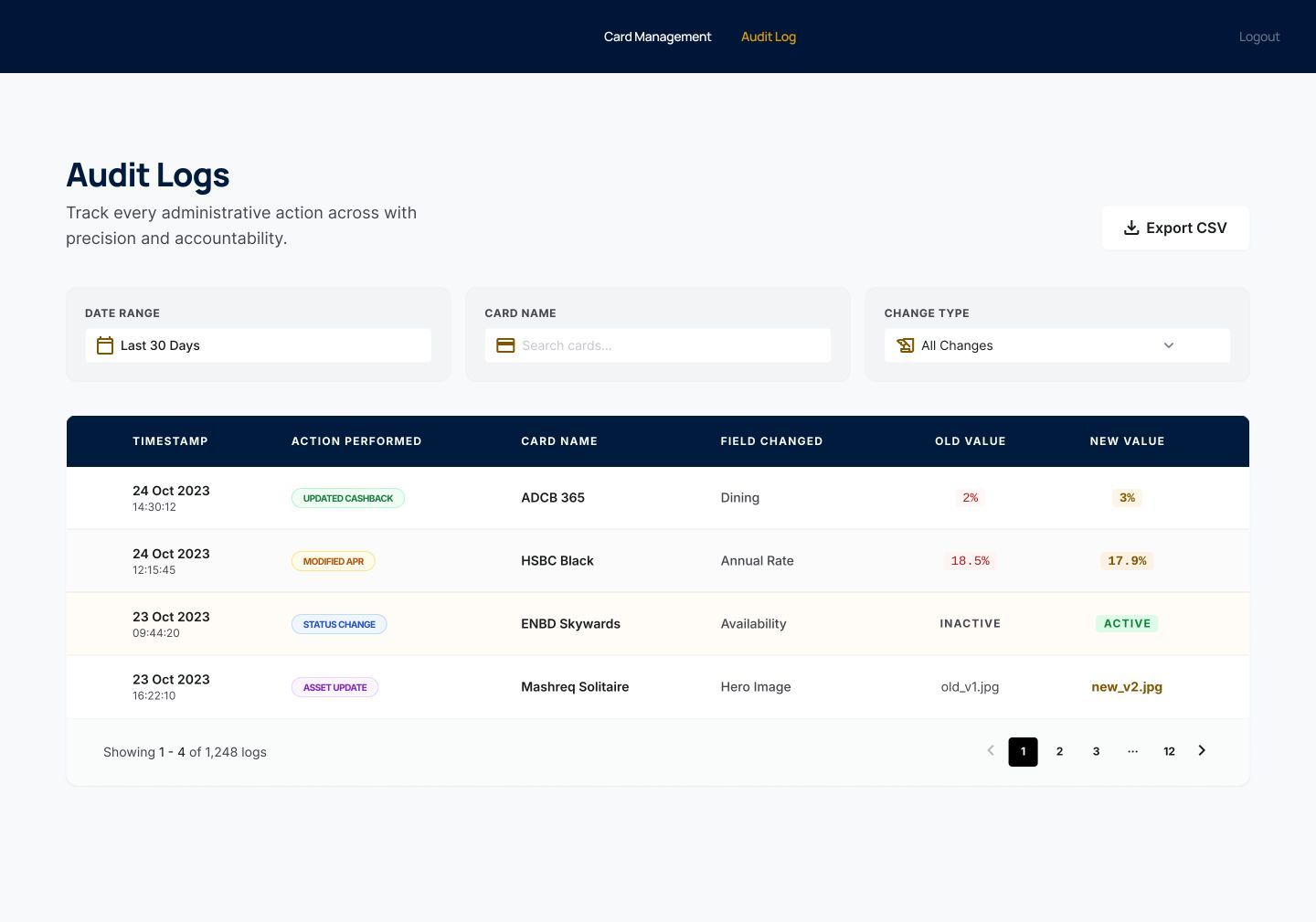Click the calendar icon in Date Range
The height and width of the screenshot is (922, 1316).
point(105,345)
